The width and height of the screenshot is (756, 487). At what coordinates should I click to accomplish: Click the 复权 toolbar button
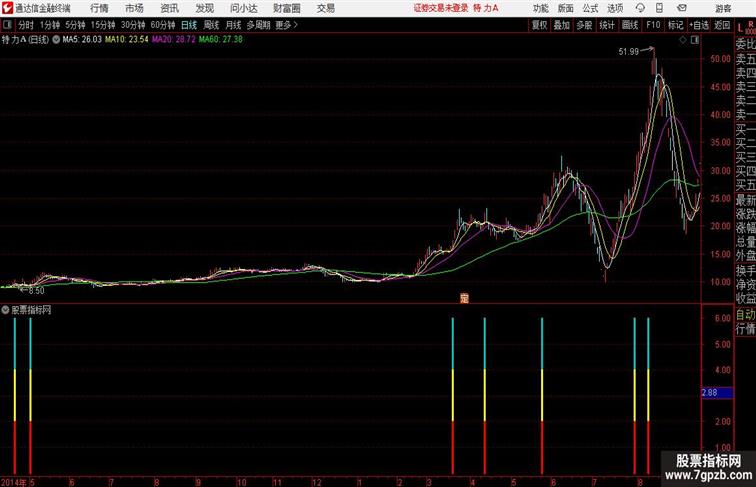point(540,25)
